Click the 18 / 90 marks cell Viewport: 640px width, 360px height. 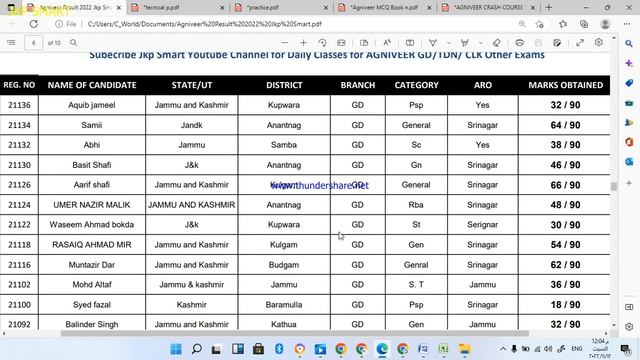(x=565, y=305)
